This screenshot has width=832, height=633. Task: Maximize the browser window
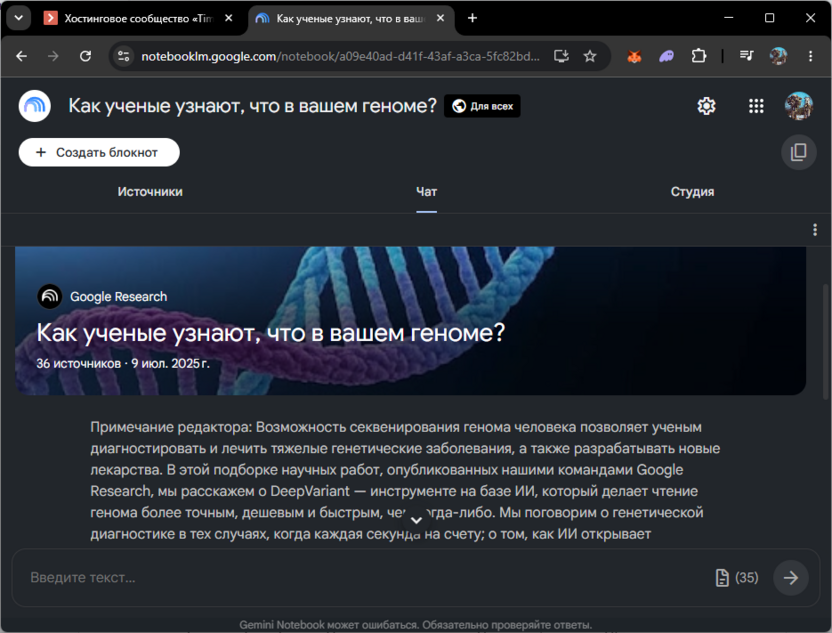(769, 18)
